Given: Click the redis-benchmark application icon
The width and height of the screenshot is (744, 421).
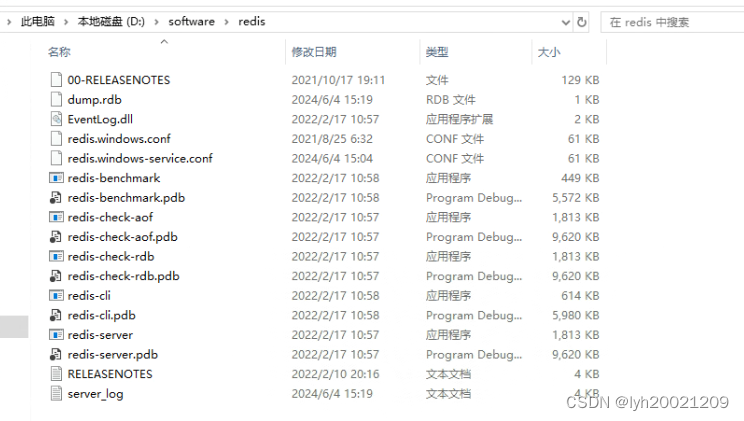Looking at the screenshot, I should pos(56,178).
